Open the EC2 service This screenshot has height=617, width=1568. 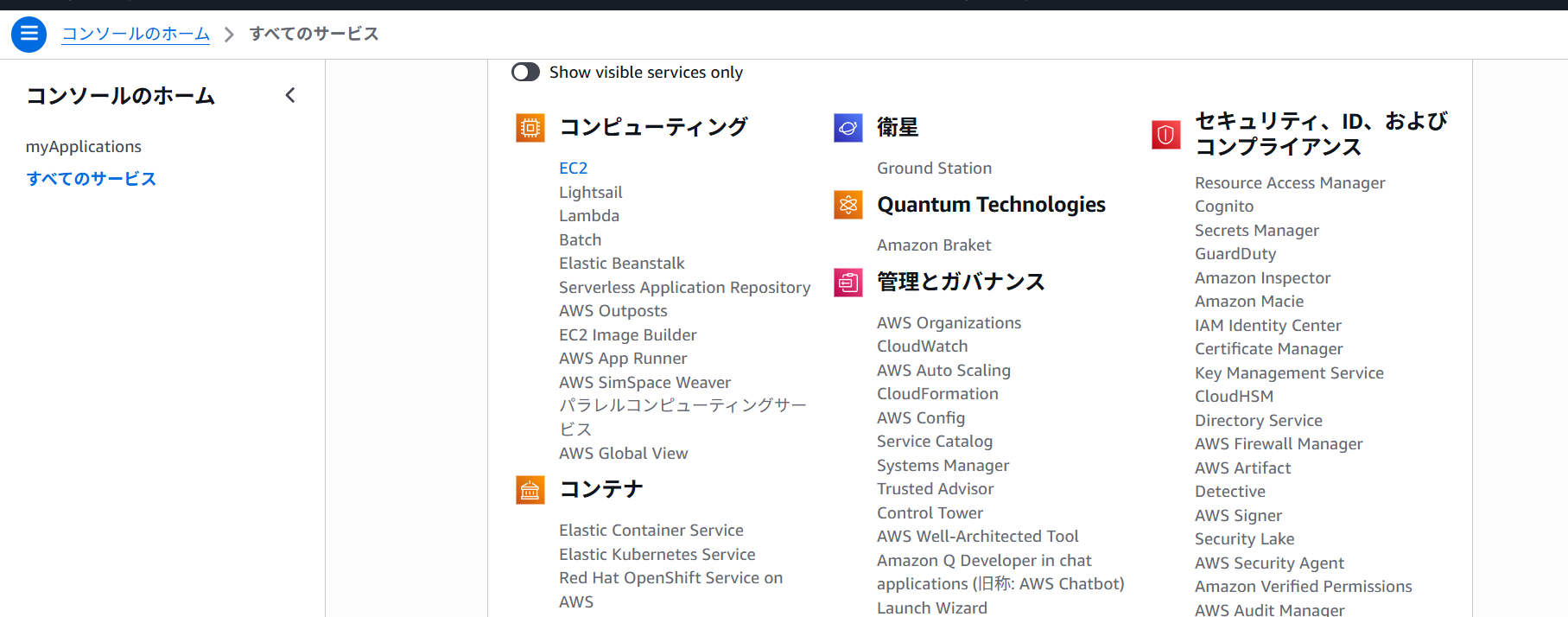[574, 169]
